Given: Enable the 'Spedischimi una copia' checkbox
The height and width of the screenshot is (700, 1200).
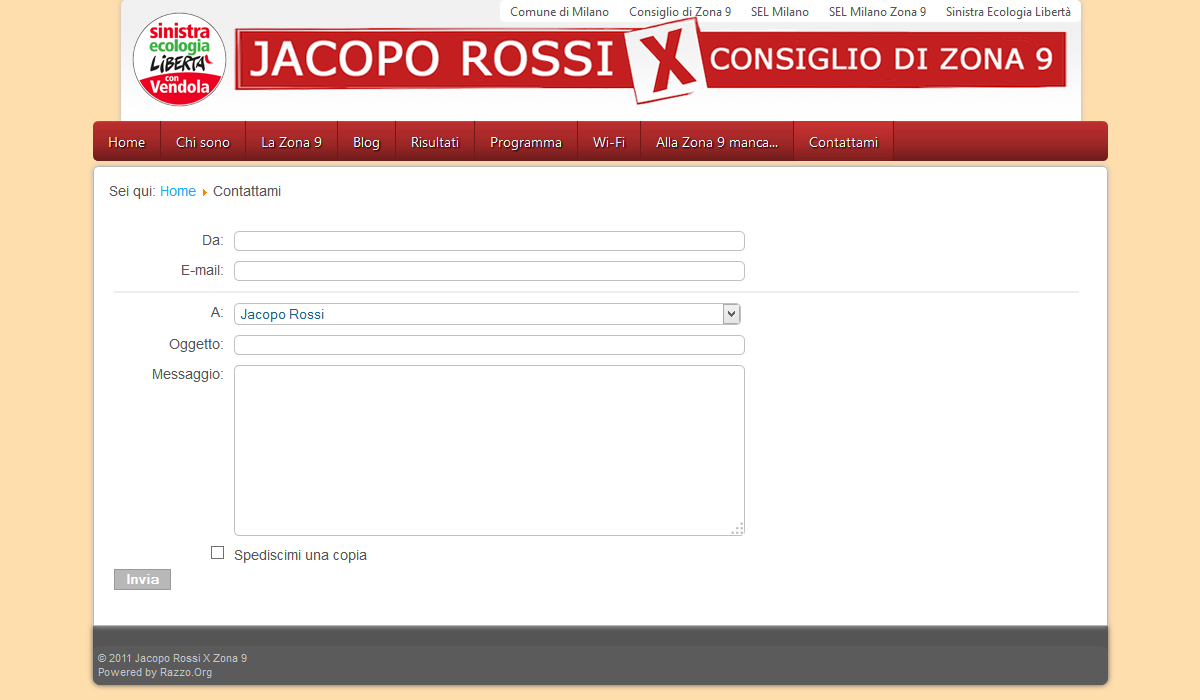Looking at the screenshot, I should pyautogui.click(x=217, y=552).
